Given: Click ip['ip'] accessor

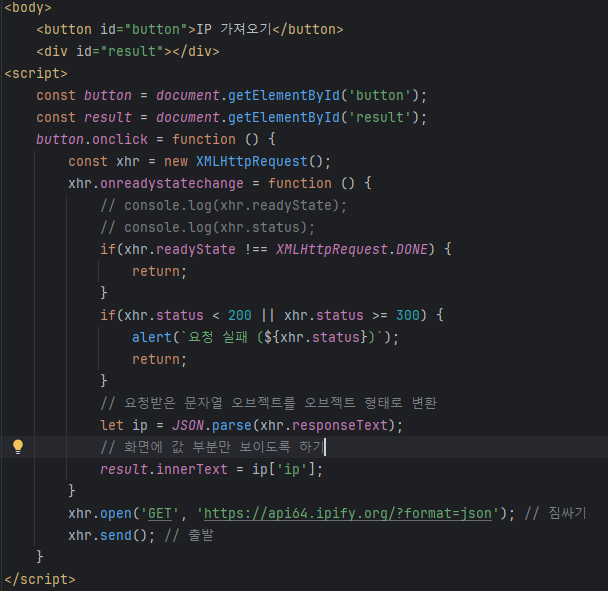Looking at the screenshot, I should click(x=283, y=469).
